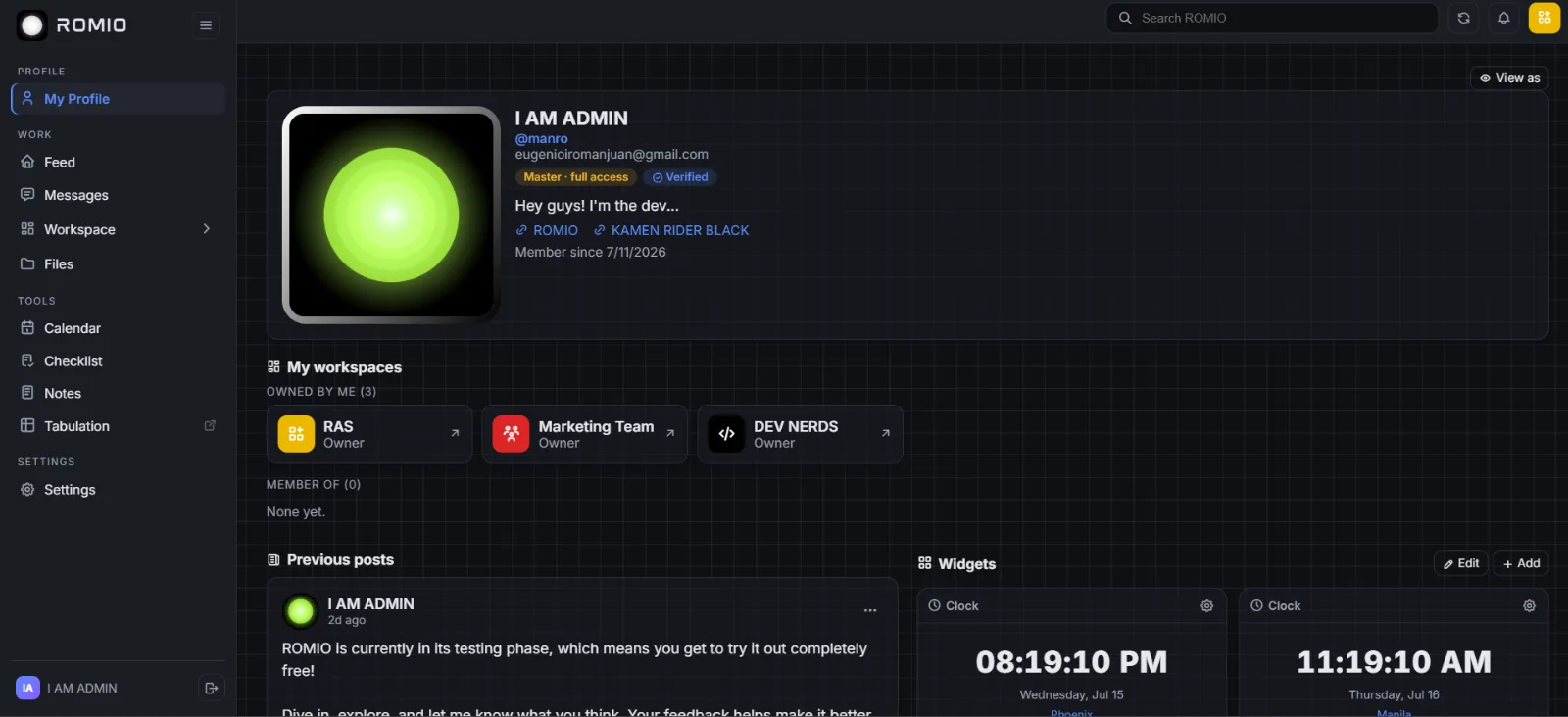Toggle the View as preview button
This screenshot has width=1568, height=717.
[x=1509, y=78]
